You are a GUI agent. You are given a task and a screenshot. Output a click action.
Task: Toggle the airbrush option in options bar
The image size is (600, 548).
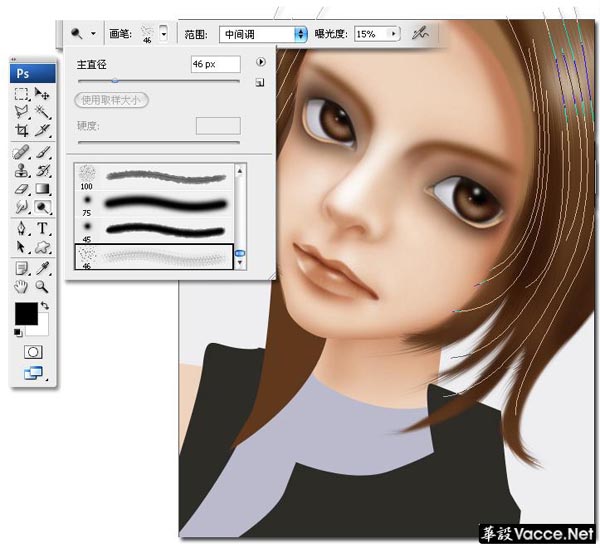420,34
